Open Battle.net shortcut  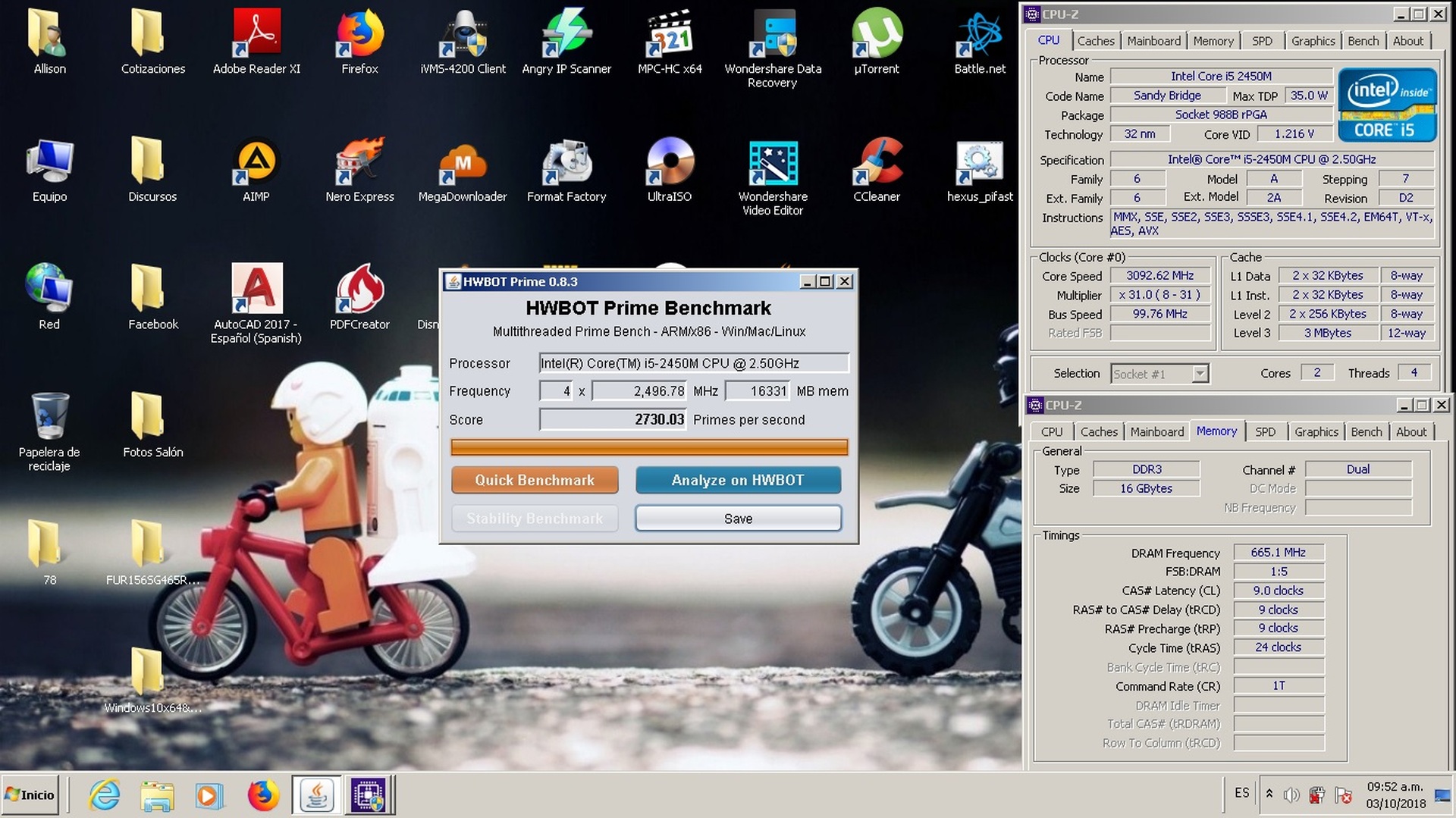click(980, 42)
